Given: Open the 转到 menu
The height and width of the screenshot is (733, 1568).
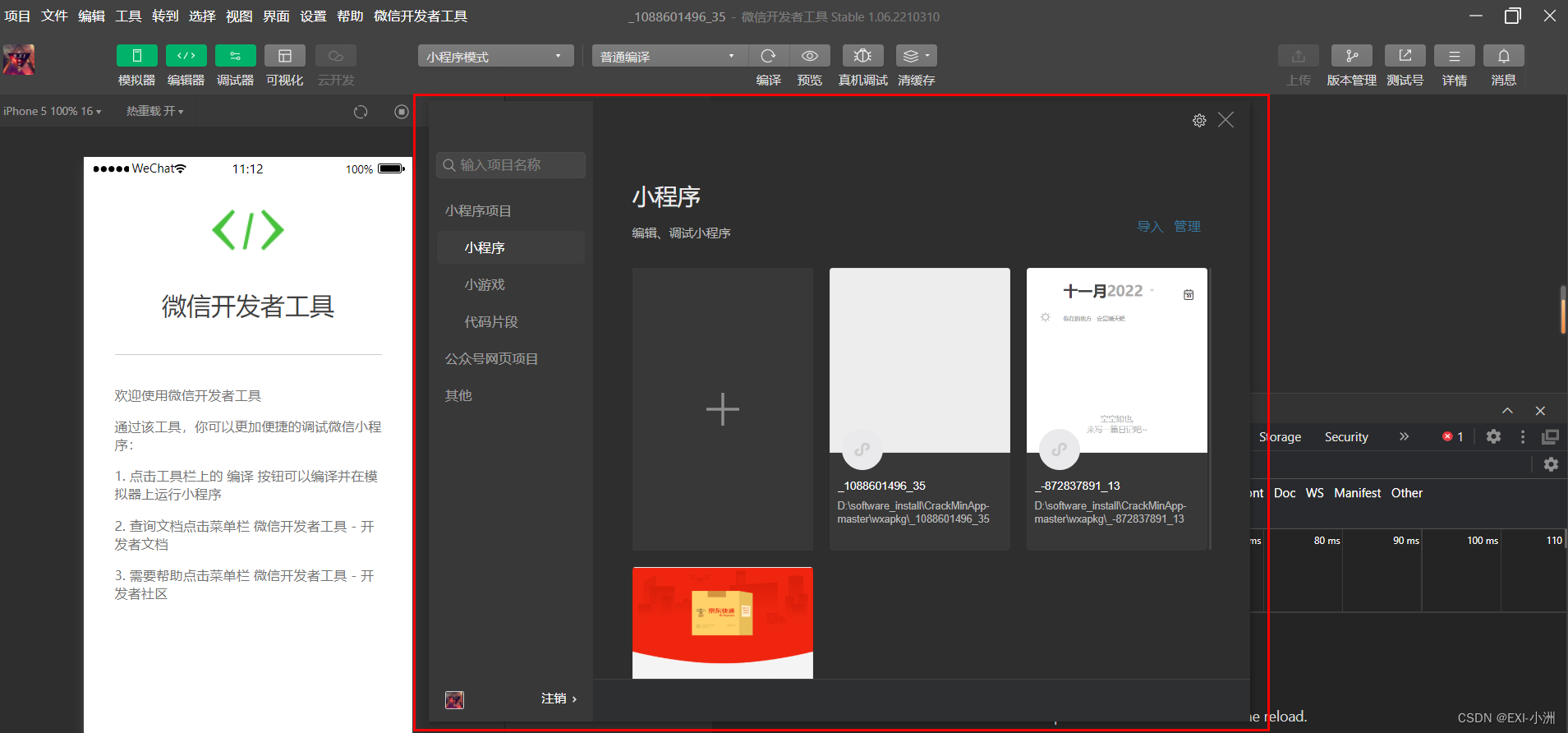Looking at the screenshot, I should coord(165,16).
